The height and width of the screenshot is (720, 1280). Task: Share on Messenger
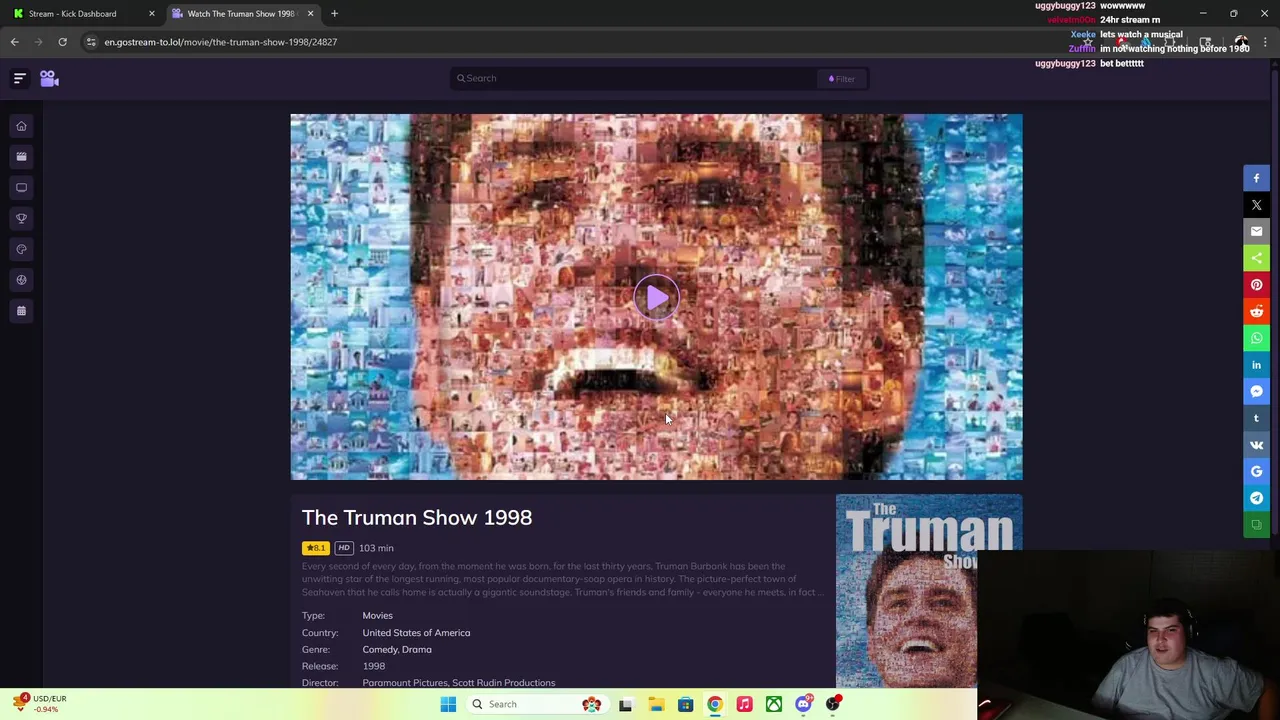(x=1256, y=391)
